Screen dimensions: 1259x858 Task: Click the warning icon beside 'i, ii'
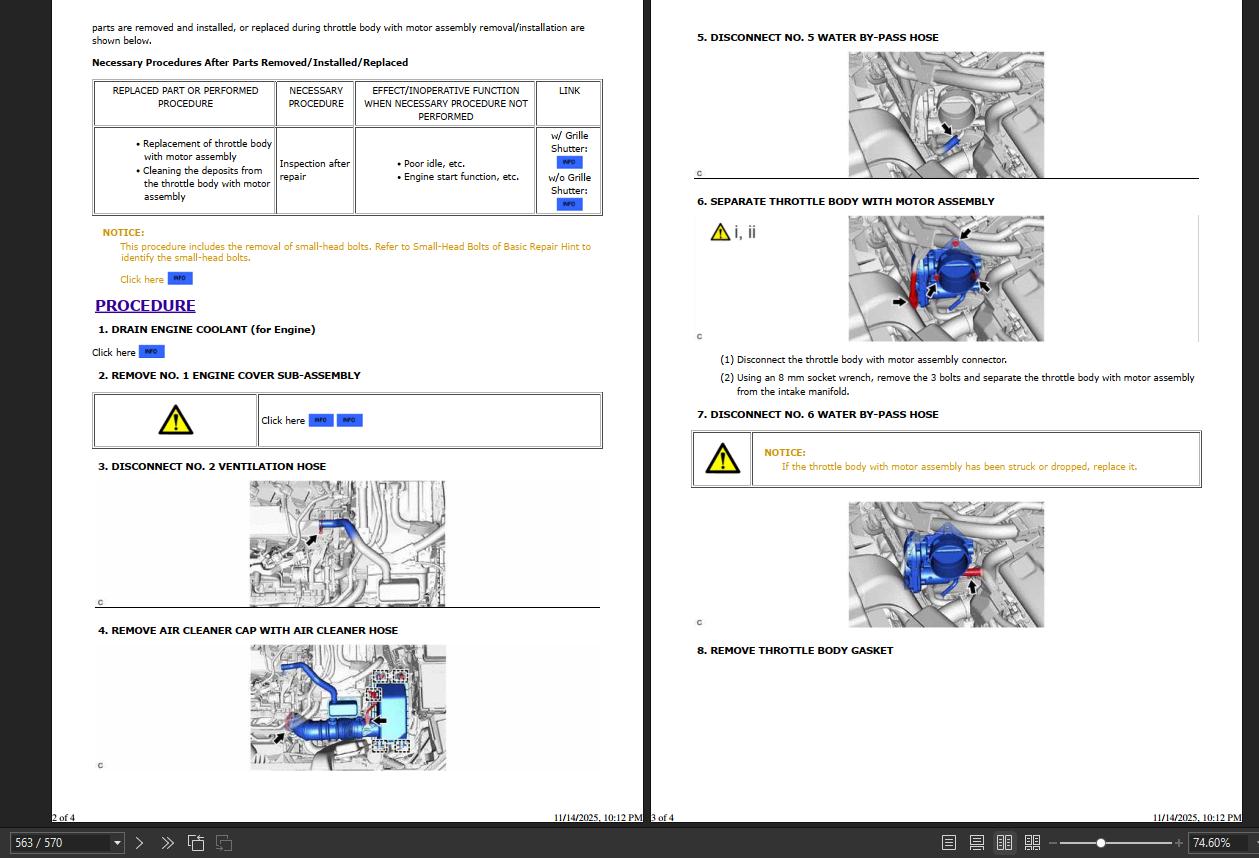click(x=720, y=232)
